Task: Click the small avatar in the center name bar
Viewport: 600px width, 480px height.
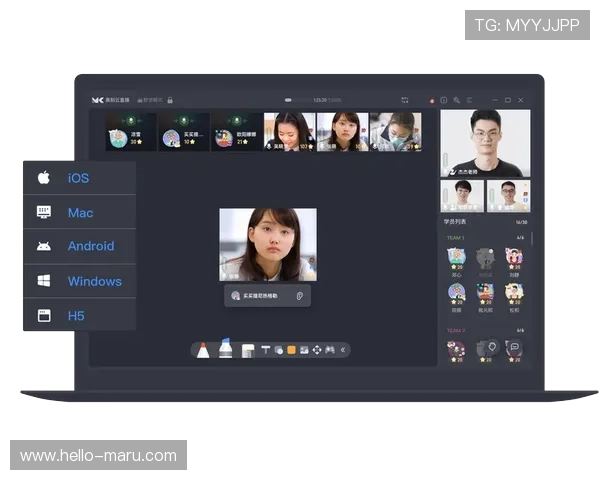Action: pos(235,296)
